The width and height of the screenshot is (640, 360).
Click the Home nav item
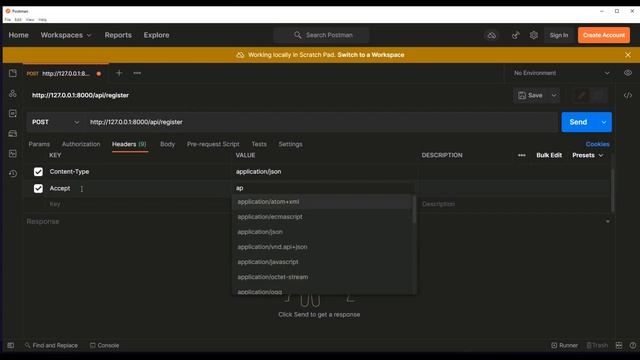pos(18,35)
